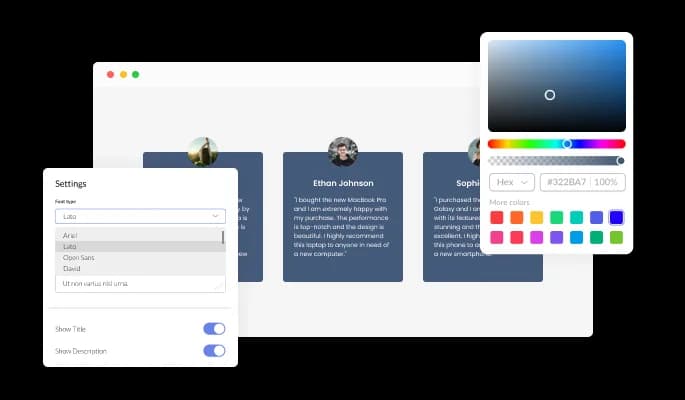Viewport: 685px width, 400px height.
Task: Choose Open Sans from the font list
Action: pyautogui.click(x=139, y=258)
